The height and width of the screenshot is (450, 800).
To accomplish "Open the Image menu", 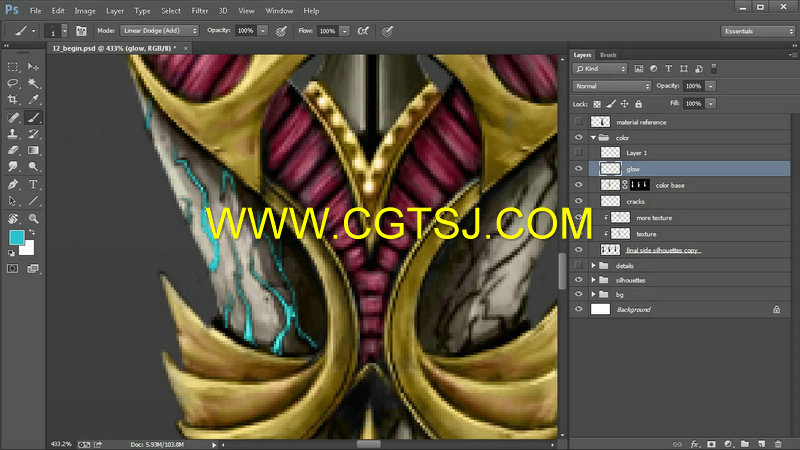I will [85, 11].
